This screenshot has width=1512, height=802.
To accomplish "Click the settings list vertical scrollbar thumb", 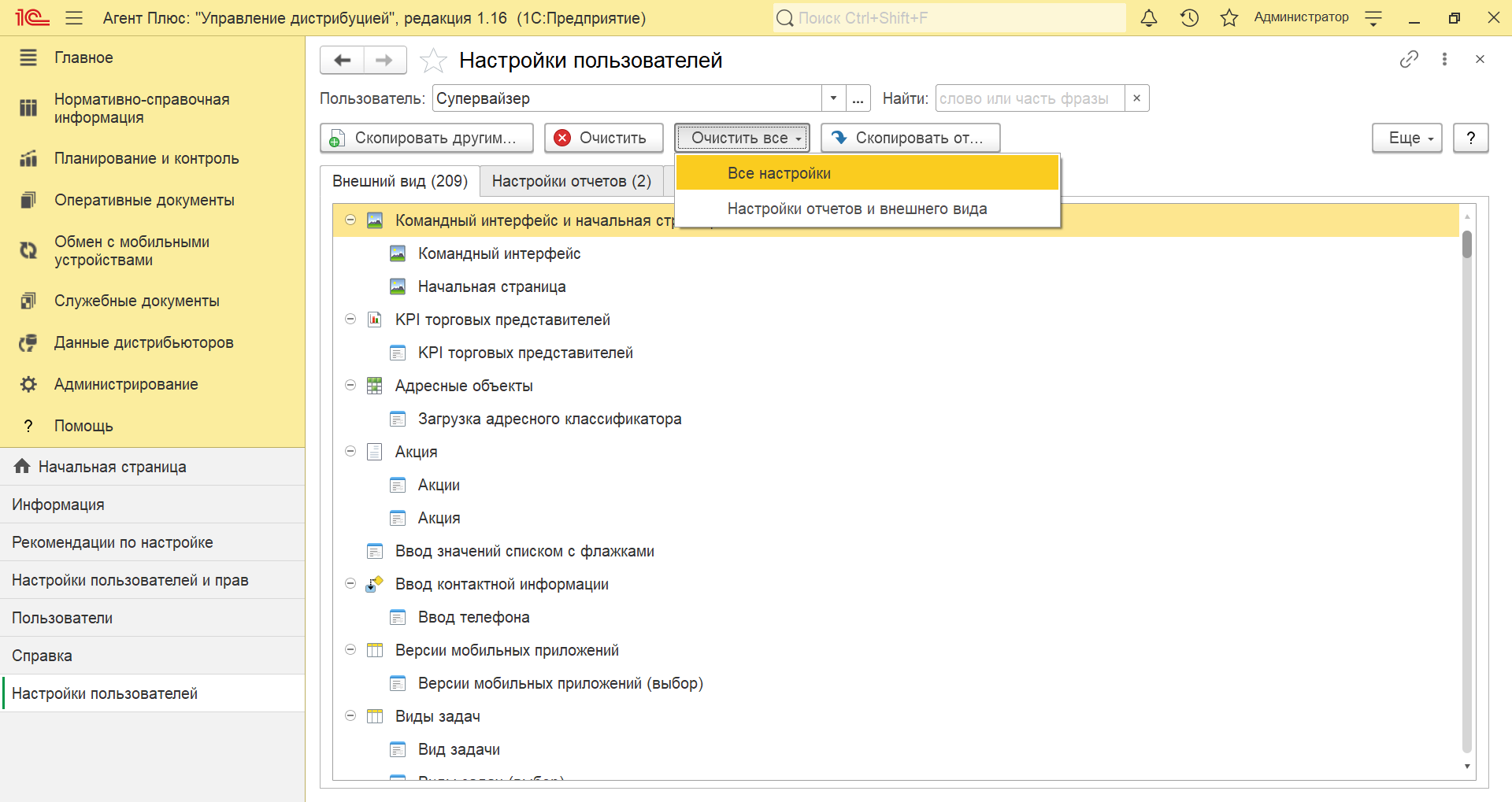I will pos(1466,244).
